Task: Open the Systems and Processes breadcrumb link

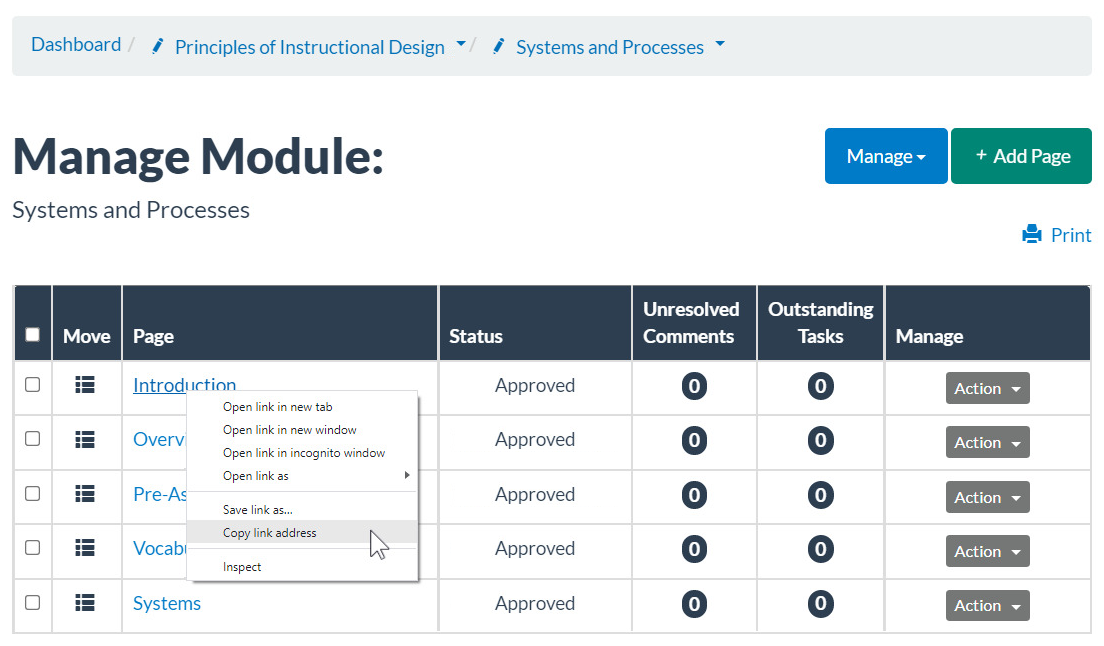Action: pos(610,47)
